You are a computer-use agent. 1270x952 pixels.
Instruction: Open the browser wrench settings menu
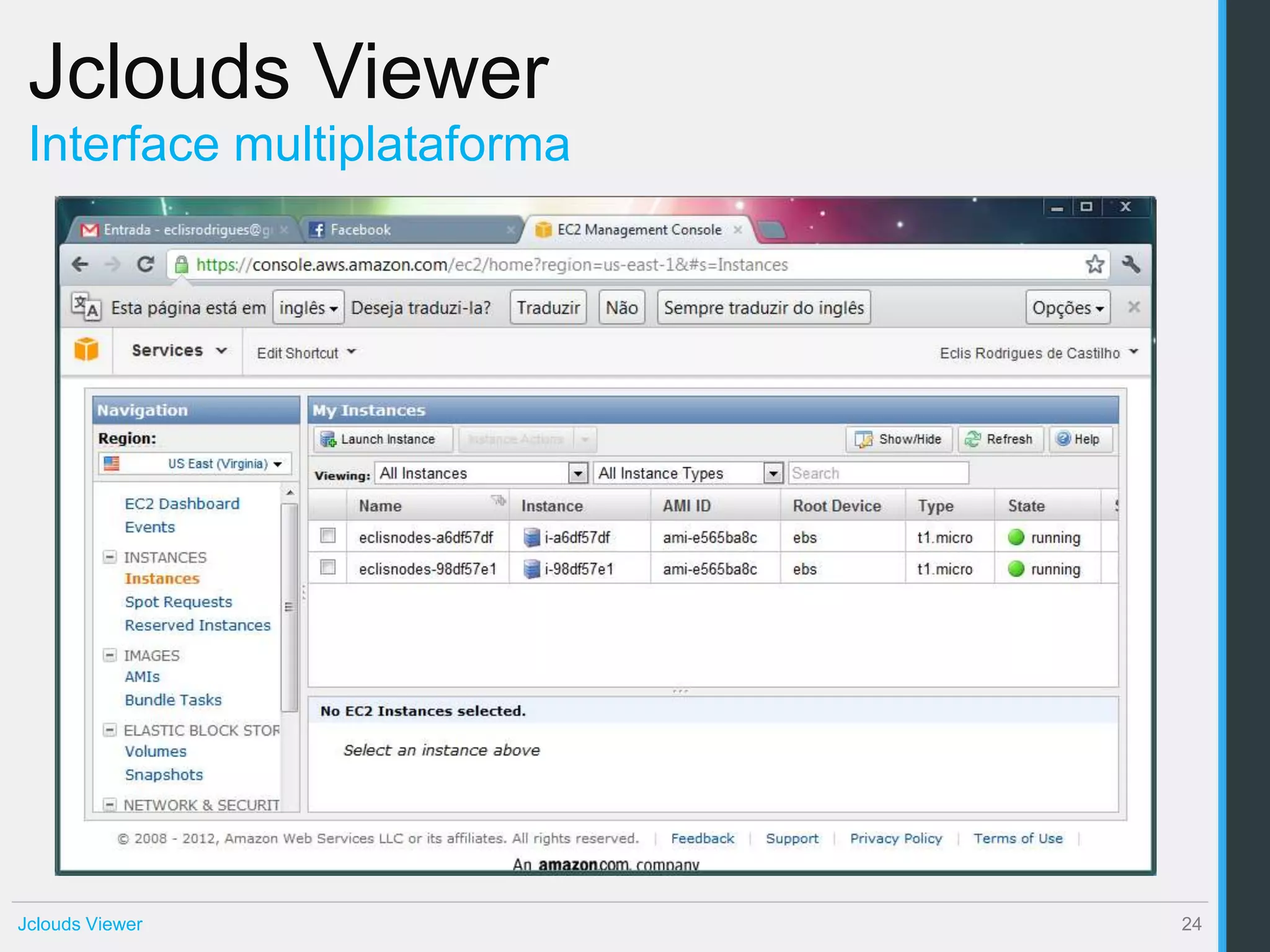point(1131,265)
